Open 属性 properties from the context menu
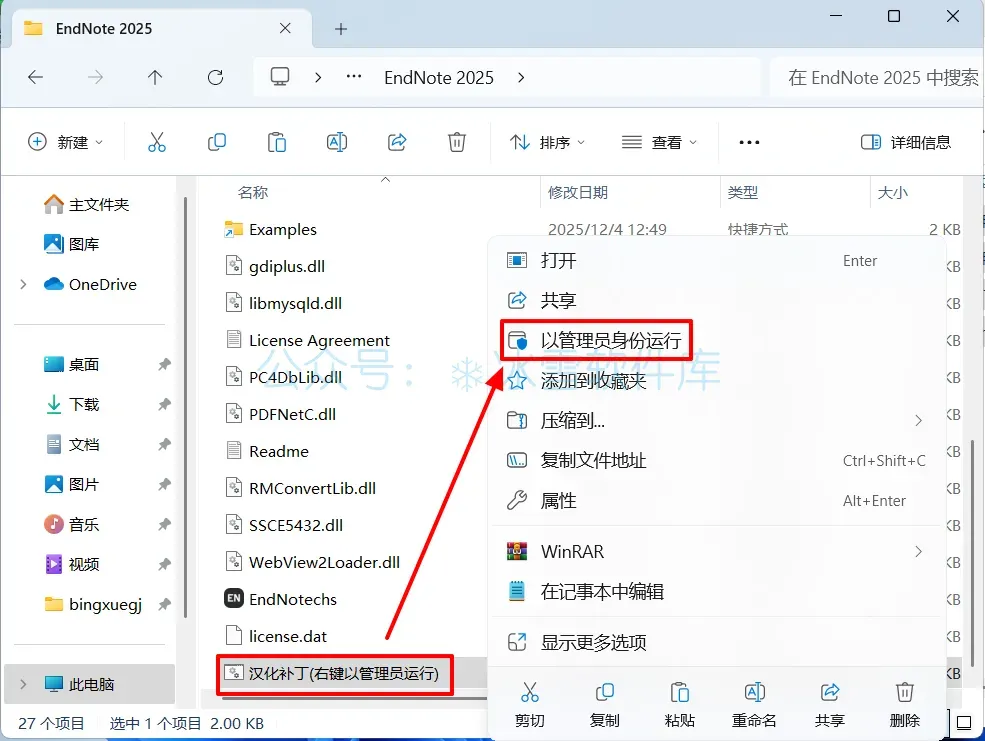The height and width of the screenshot is (741, 985). point(717,500)
